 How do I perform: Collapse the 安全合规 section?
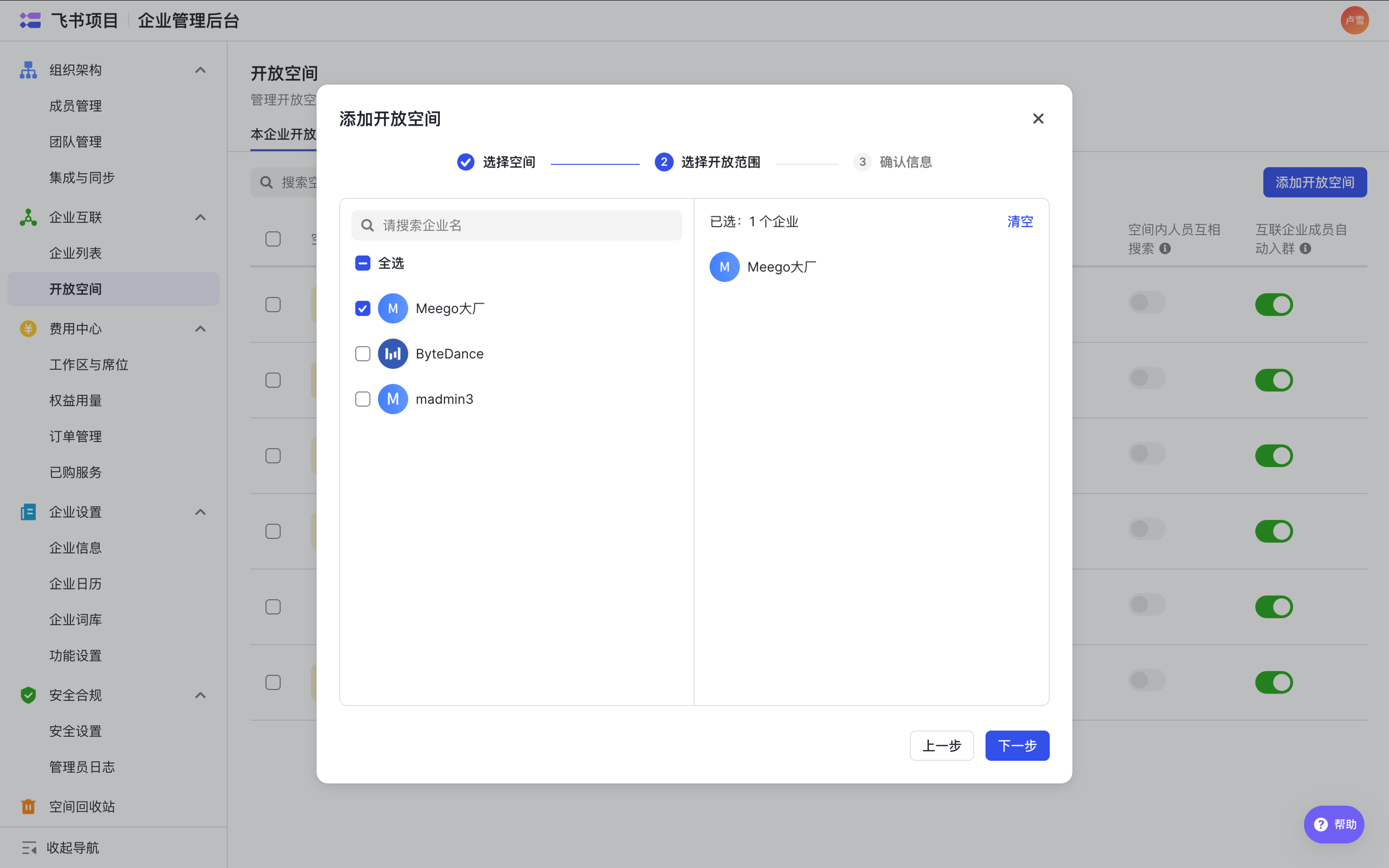(x=200, y=695)
